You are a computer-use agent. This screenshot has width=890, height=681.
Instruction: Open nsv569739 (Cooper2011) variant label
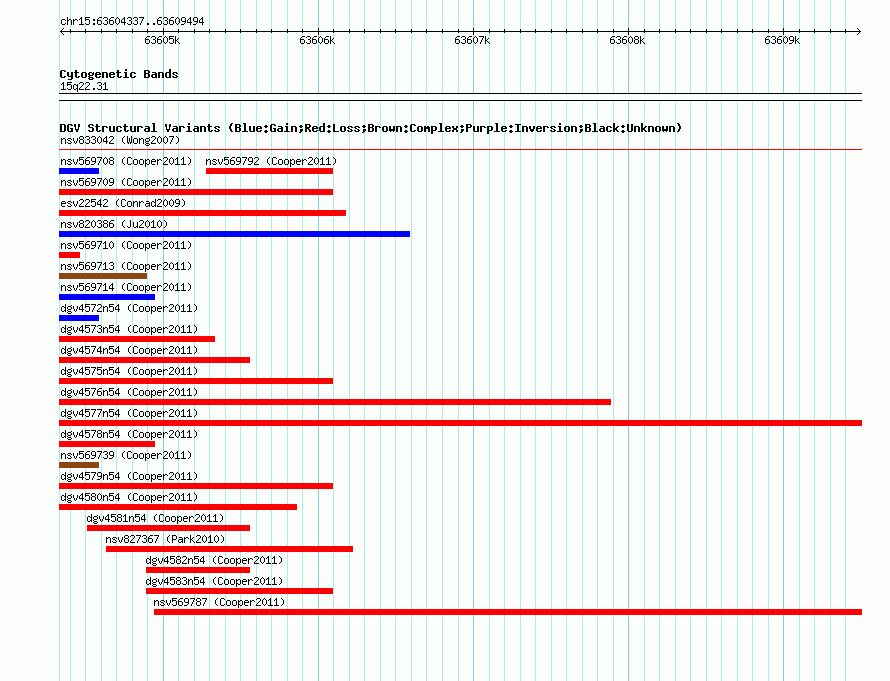pyautogui.click(x=126, y=455)
